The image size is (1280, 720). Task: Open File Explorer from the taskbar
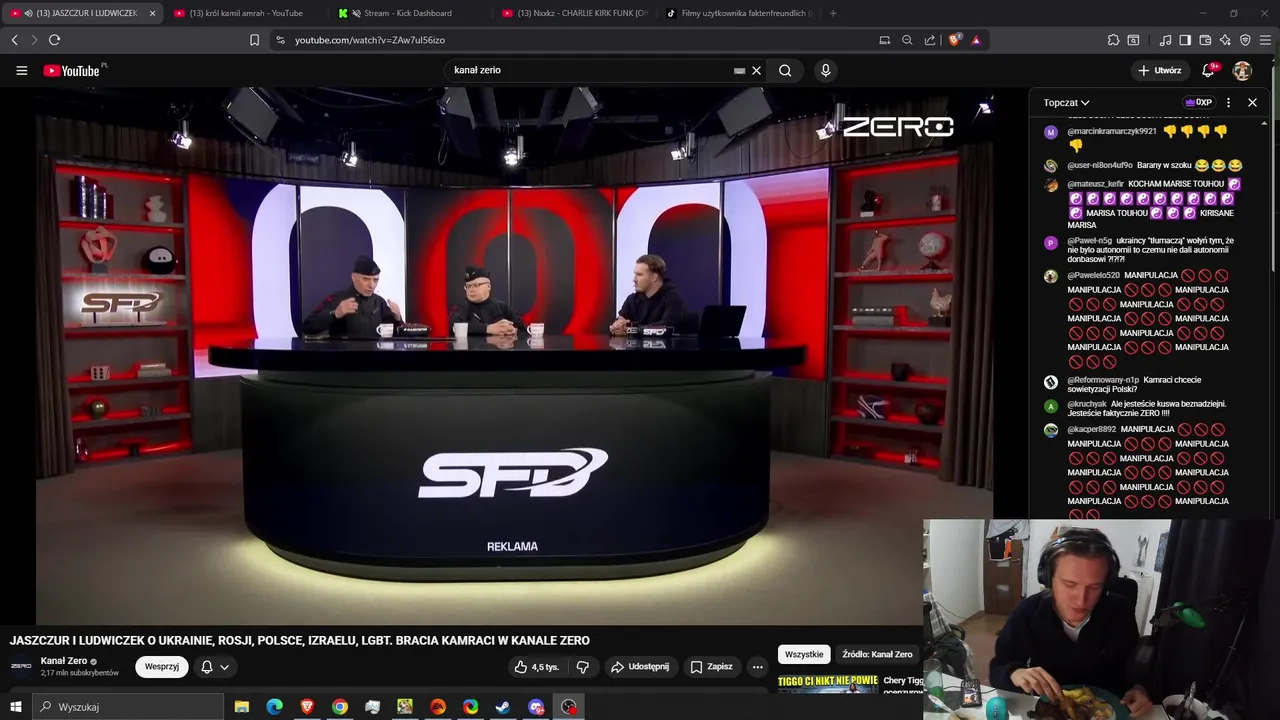[242, 707]
